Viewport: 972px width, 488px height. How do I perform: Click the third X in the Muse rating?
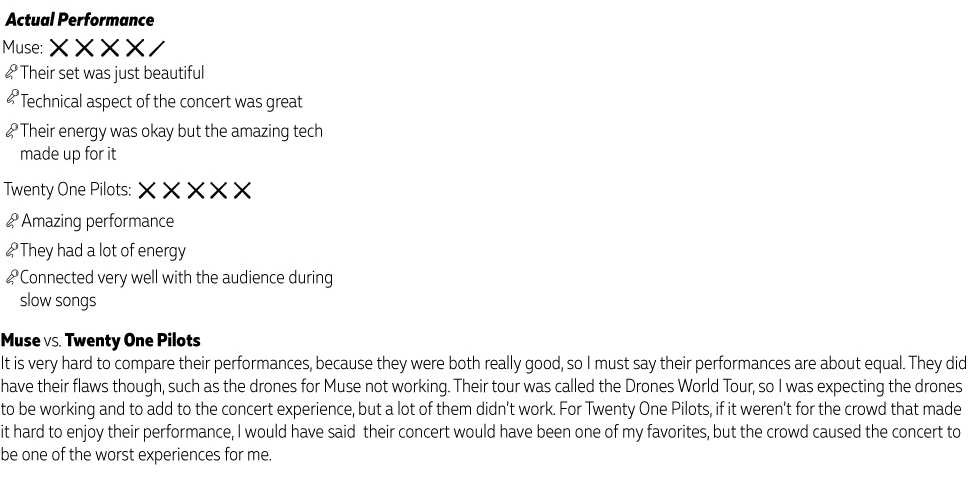point(110,48)
